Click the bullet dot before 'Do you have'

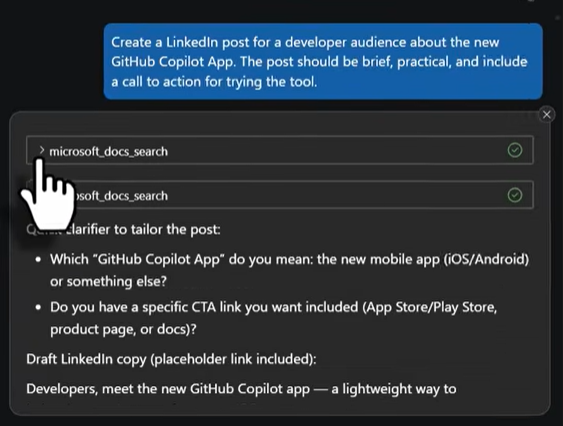(38, 307)
